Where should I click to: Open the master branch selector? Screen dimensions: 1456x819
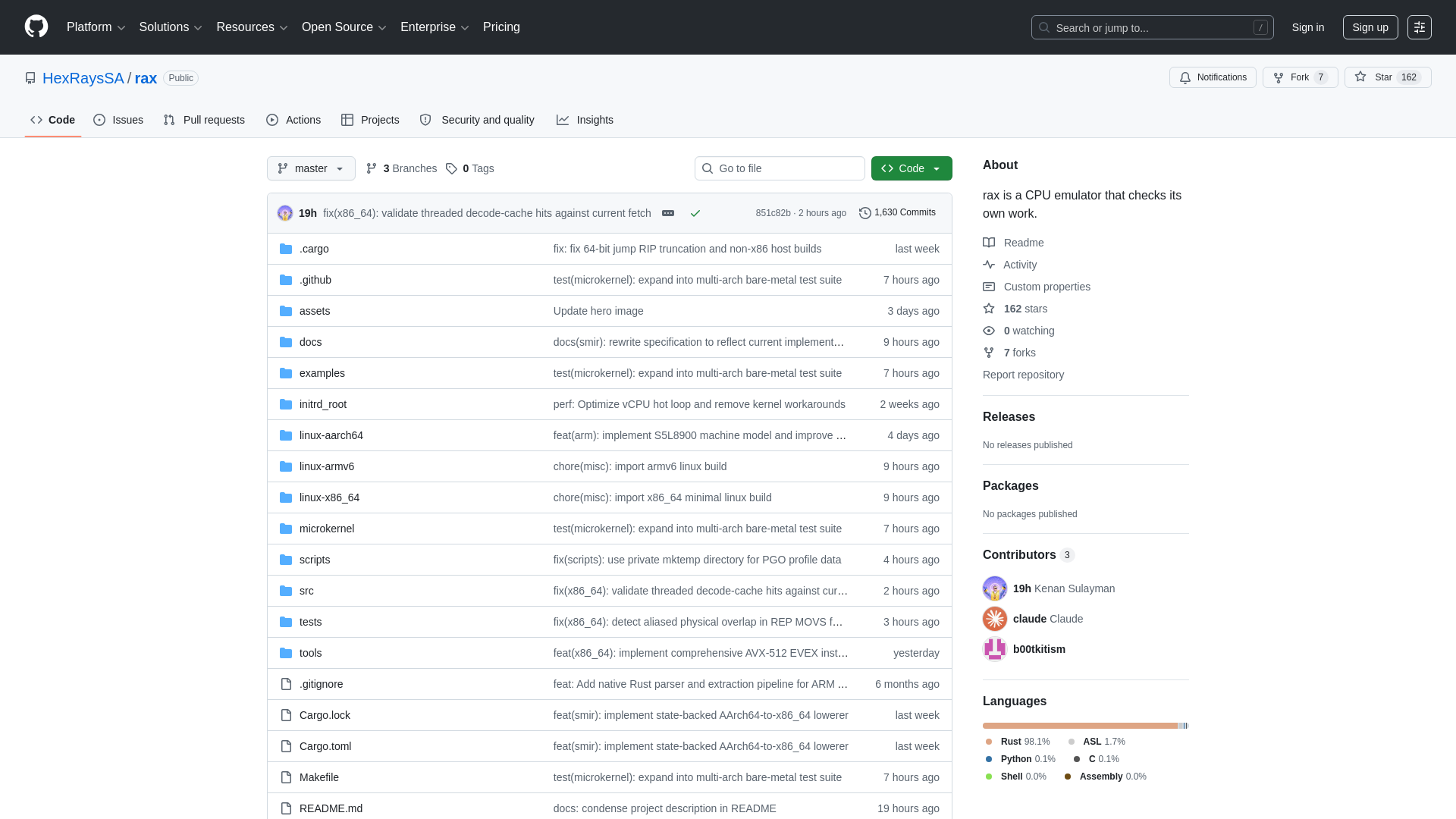[311, 168]
